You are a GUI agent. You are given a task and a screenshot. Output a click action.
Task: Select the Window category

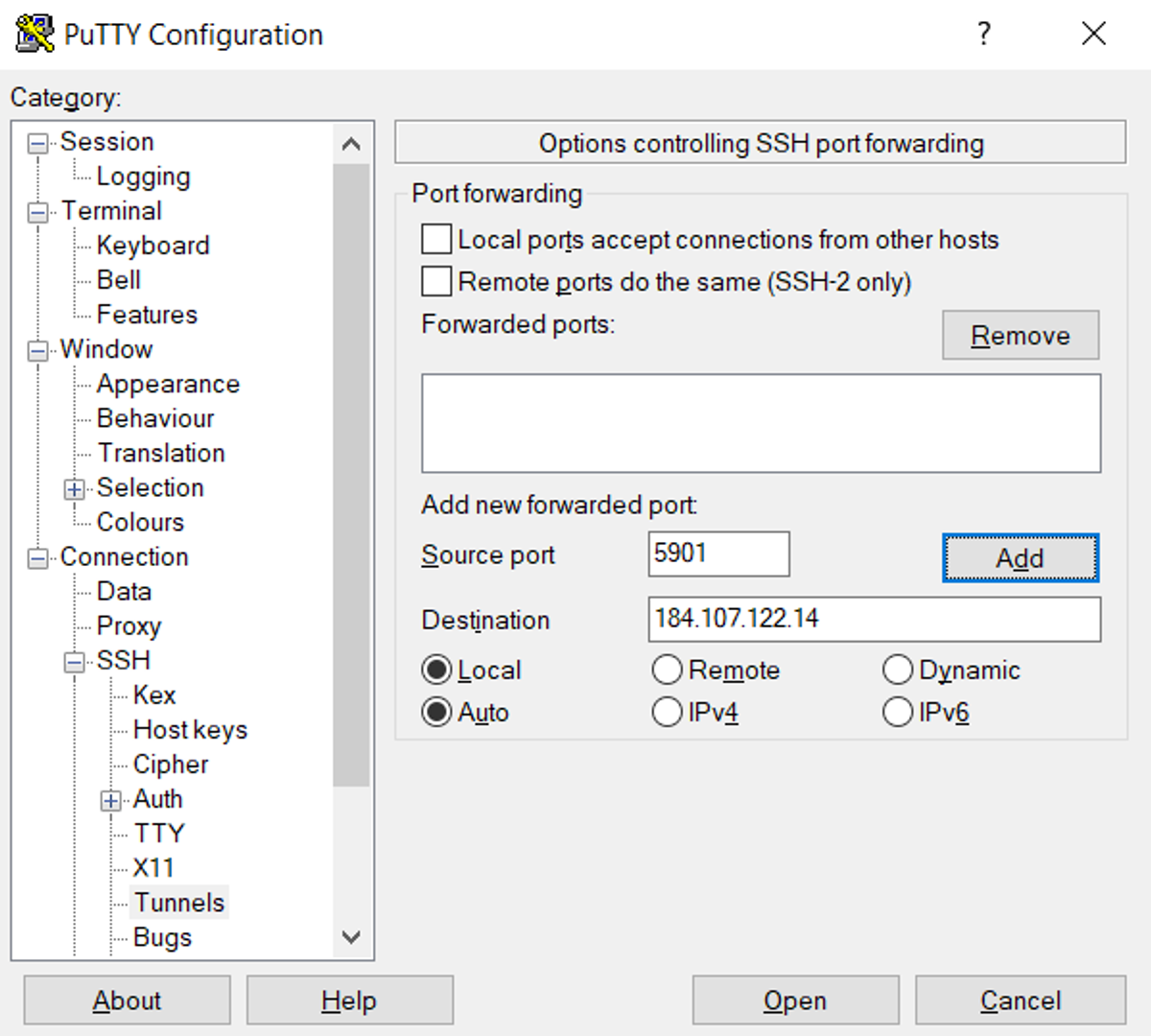(x=106, y=349)
